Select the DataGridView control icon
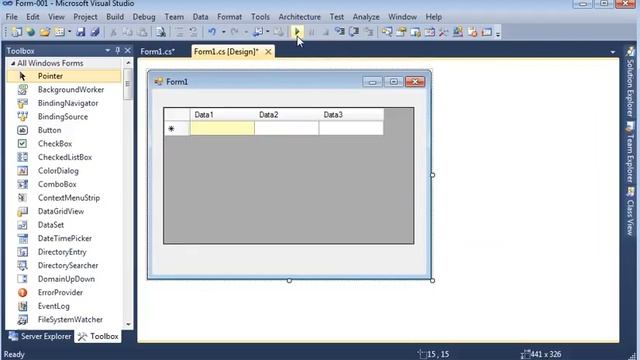The height and width of the screenshot is (360, 640). coord(22,211)
